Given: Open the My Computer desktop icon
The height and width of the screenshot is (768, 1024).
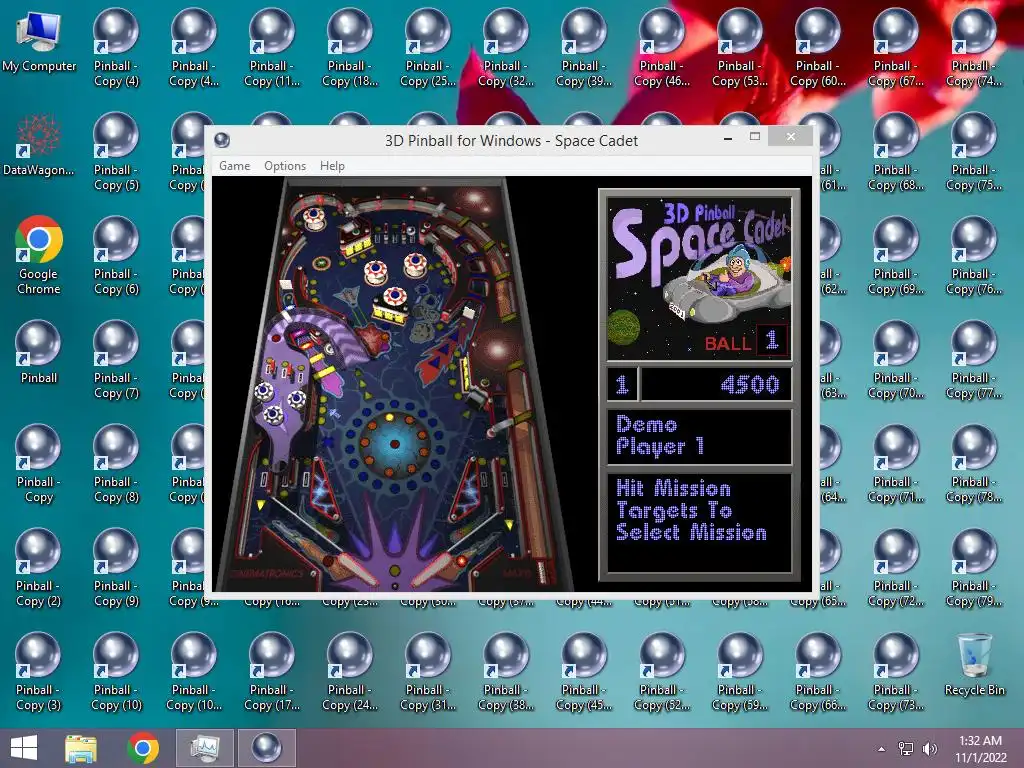Looking at the screenshot, I should (39, 42).
